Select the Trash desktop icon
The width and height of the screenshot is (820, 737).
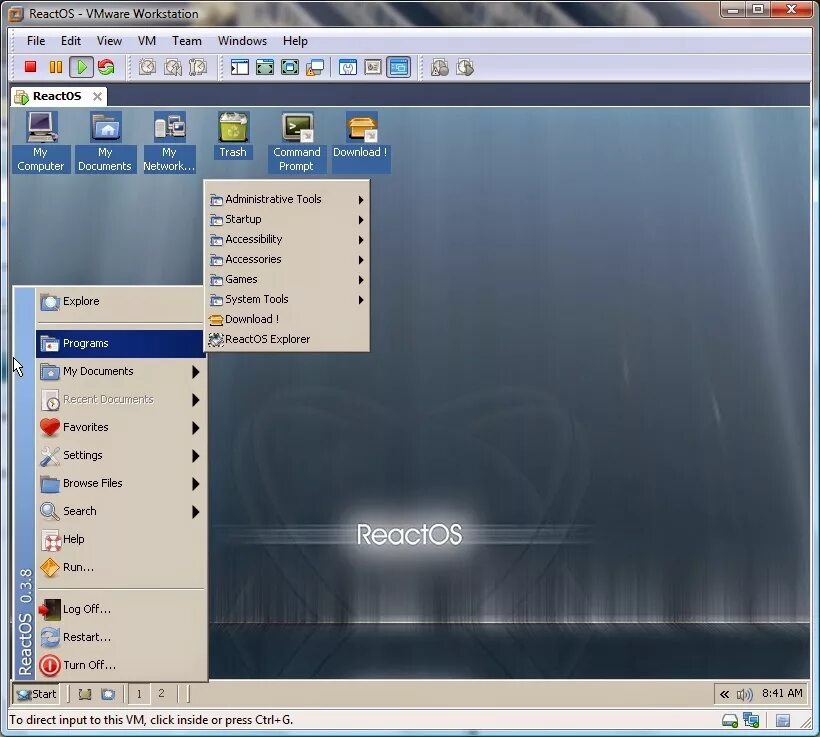233,135
